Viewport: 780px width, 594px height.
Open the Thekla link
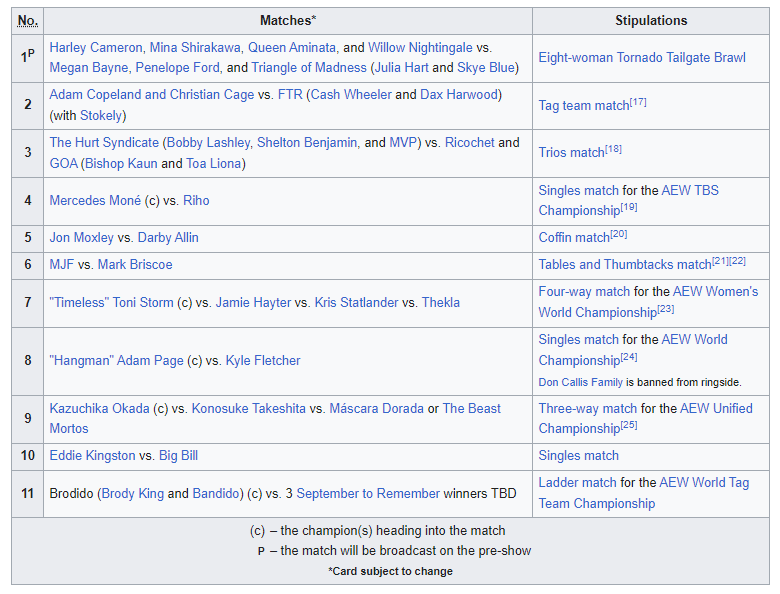pyautogui.click(x=441, y=302)
